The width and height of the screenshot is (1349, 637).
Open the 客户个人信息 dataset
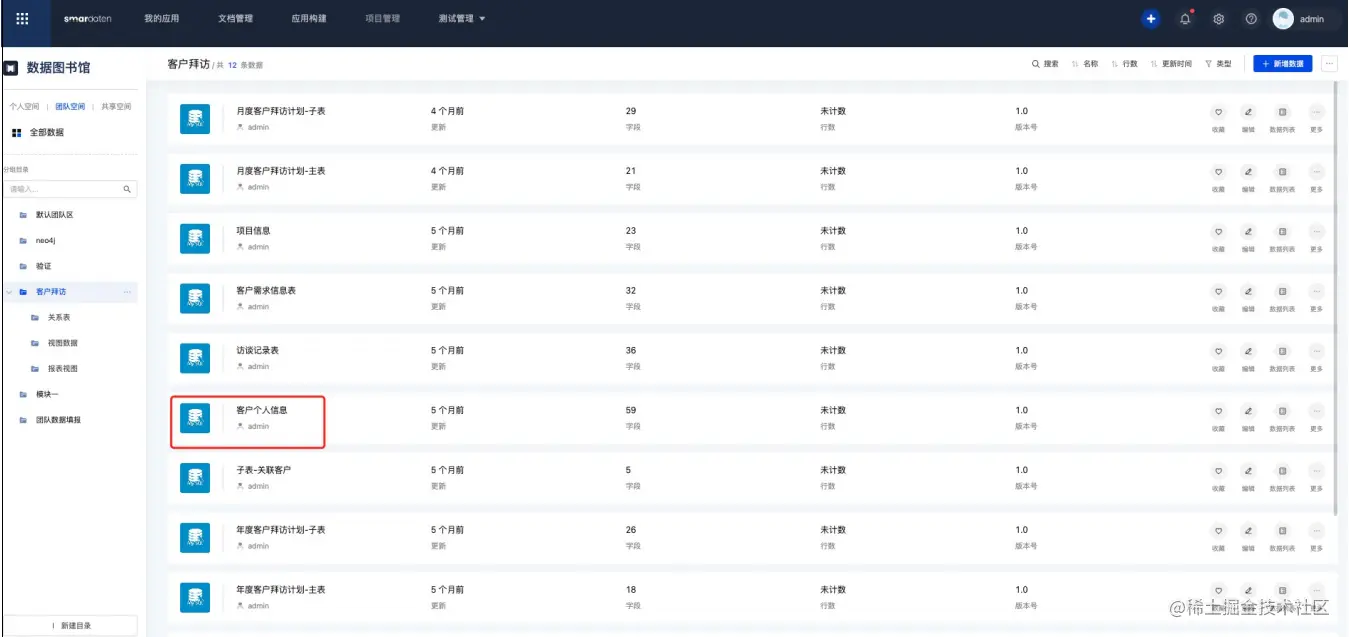(x=262, y=410)
